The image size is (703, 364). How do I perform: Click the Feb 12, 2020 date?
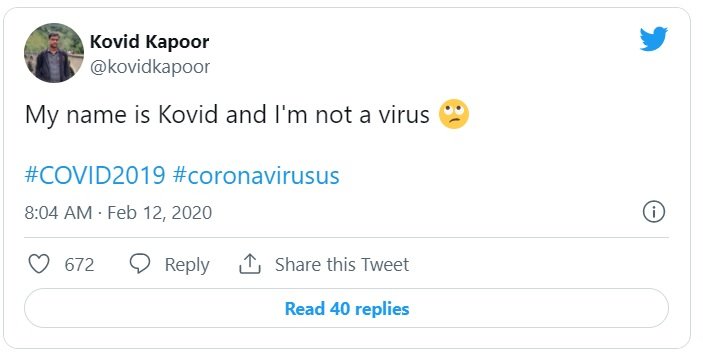[160, 212]
